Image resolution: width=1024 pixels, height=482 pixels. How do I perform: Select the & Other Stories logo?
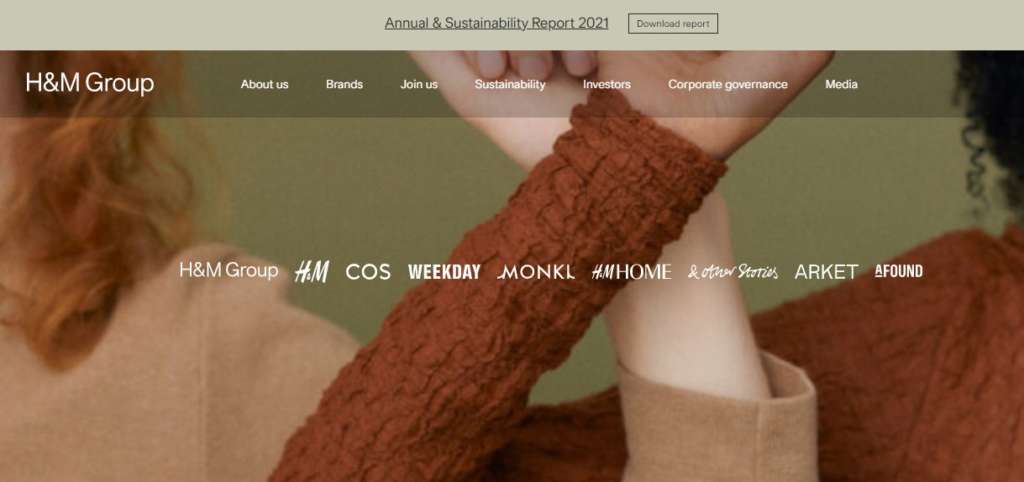733,272
